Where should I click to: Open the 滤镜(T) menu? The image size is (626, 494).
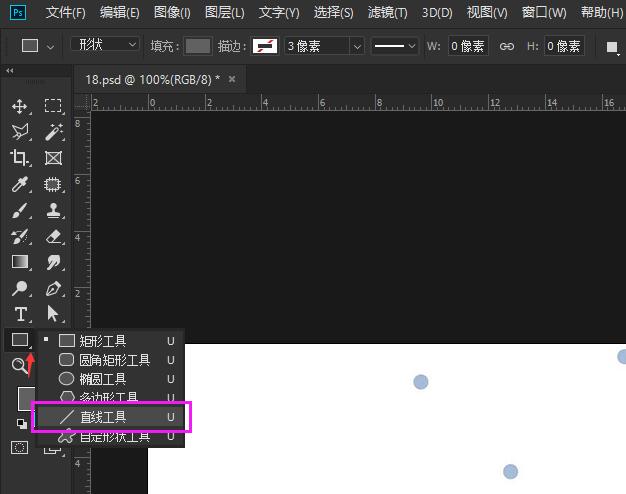(387, 13)
